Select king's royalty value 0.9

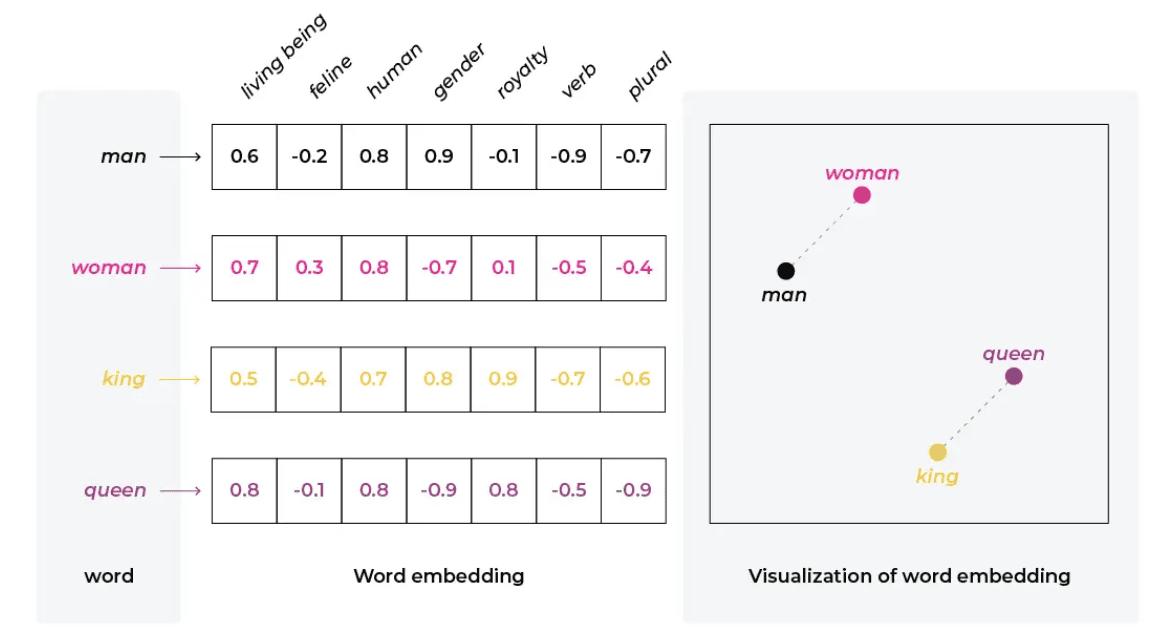coord(504,379)
